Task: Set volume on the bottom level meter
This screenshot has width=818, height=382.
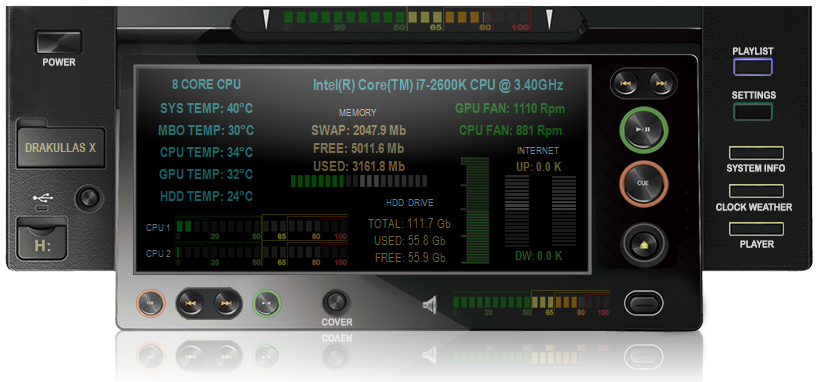Action: (531, 303)
